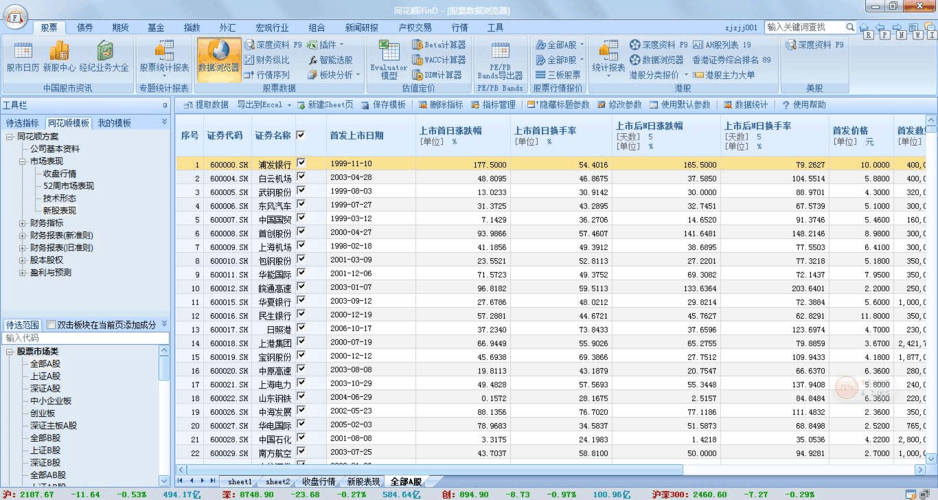
Task: Open 股市日历 stock calendar
Action: tap(23, 57)
